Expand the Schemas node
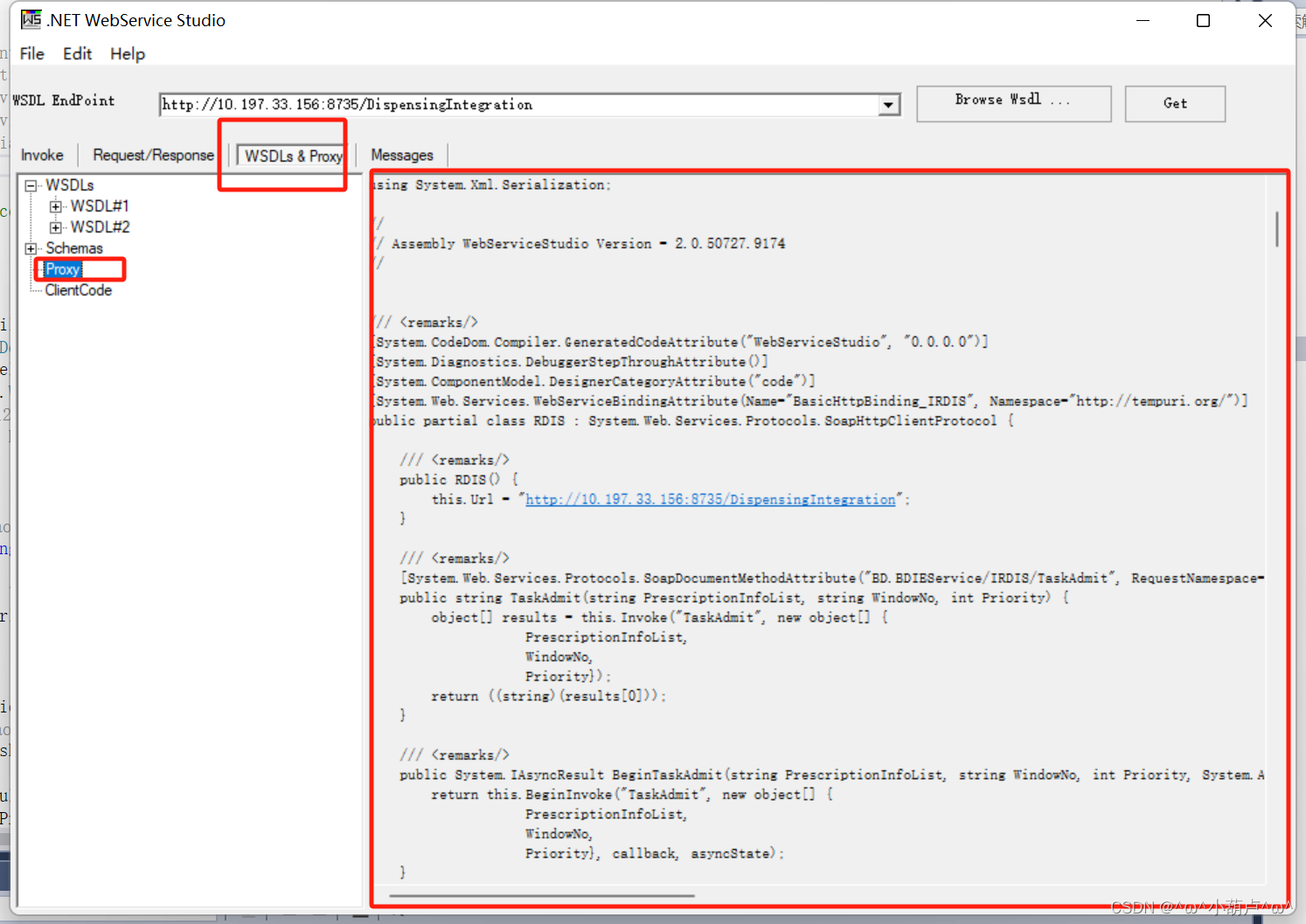The height and width of the screenshot is (924, 1306). click(31, 248)
